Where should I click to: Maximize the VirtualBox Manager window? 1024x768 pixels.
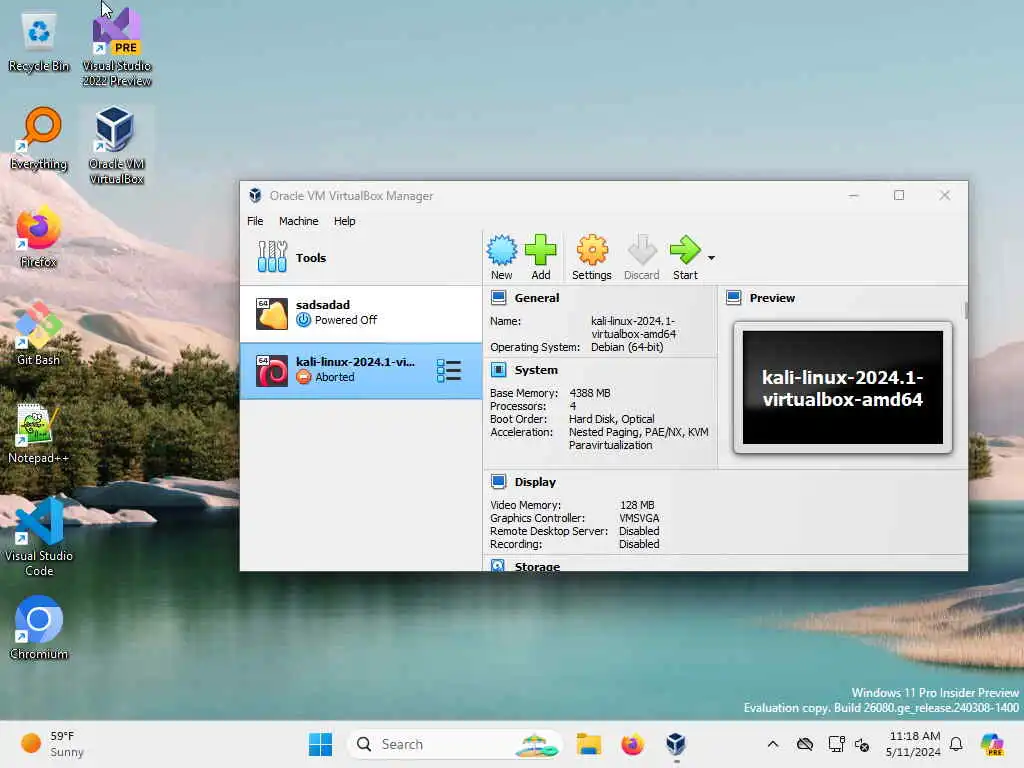click(899, 195)
